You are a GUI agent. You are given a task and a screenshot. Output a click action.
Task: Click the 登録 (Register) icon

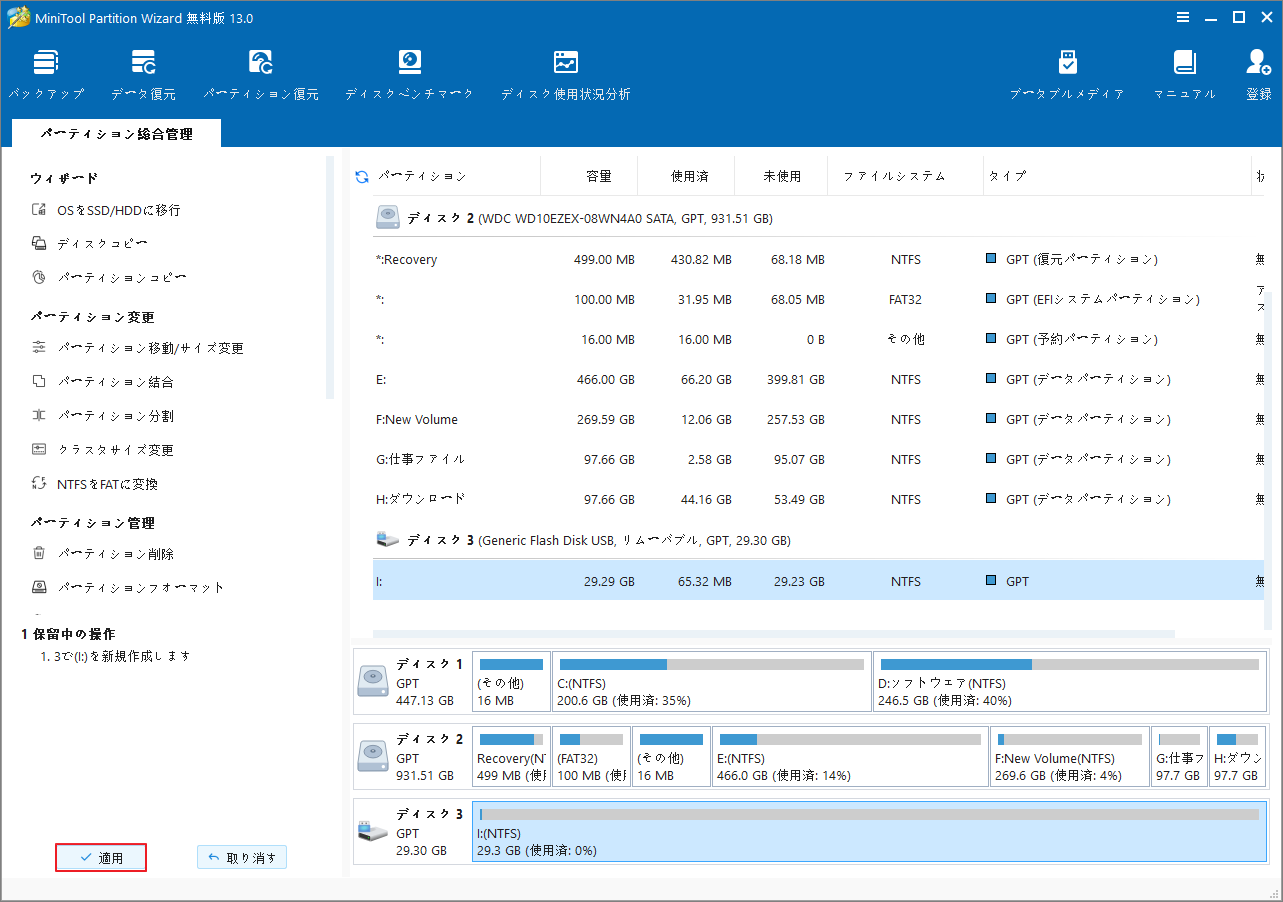coord(1257,73)
